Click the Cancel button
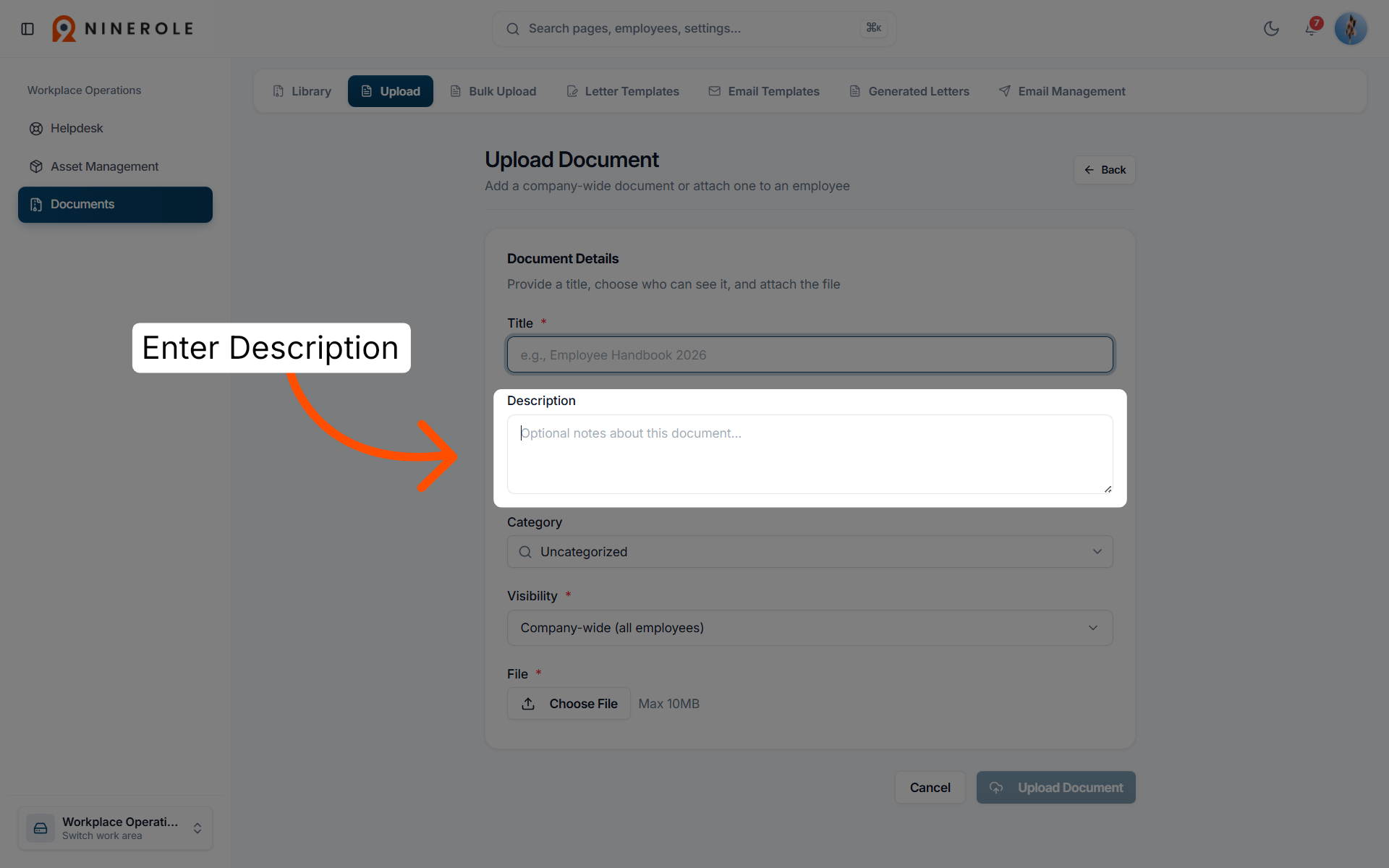The height and width of the screenshot is (868, 1389). pos(930,788)
